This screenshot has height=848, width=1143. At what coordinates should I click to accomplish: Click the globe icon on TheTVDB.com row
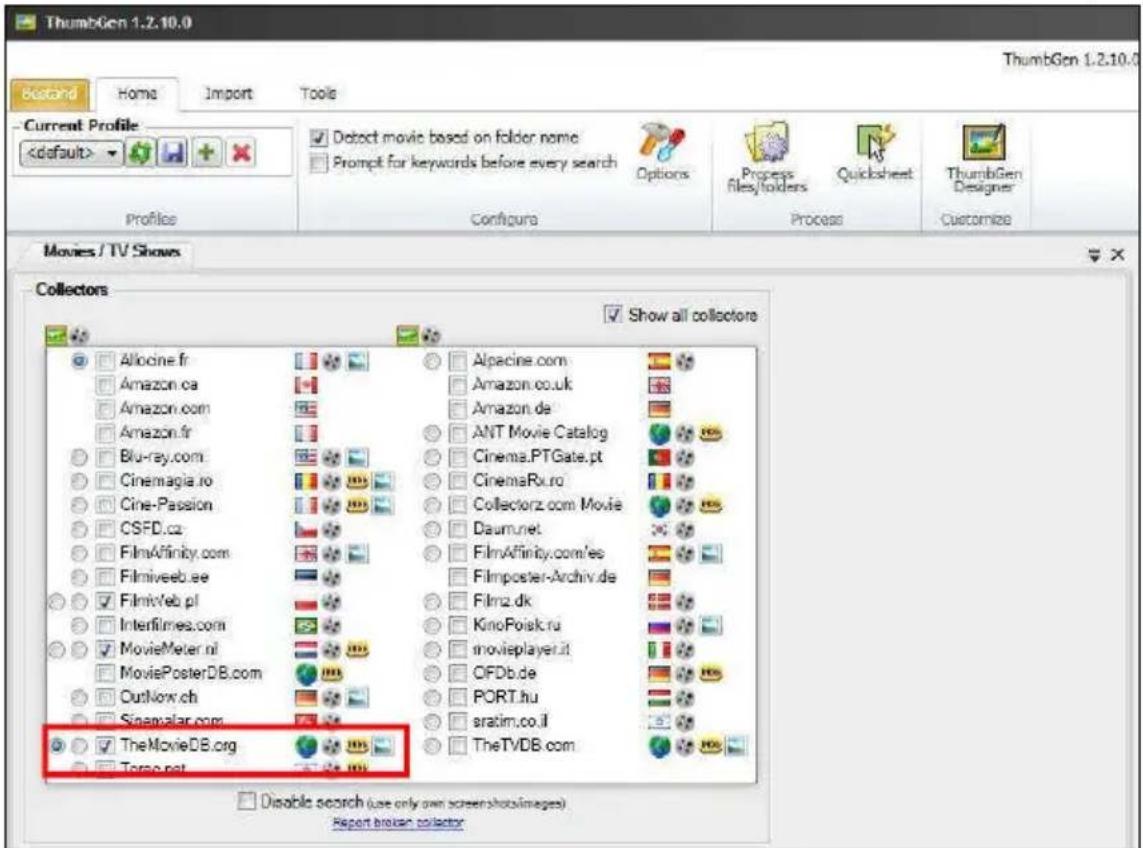(x=659, y=746)
